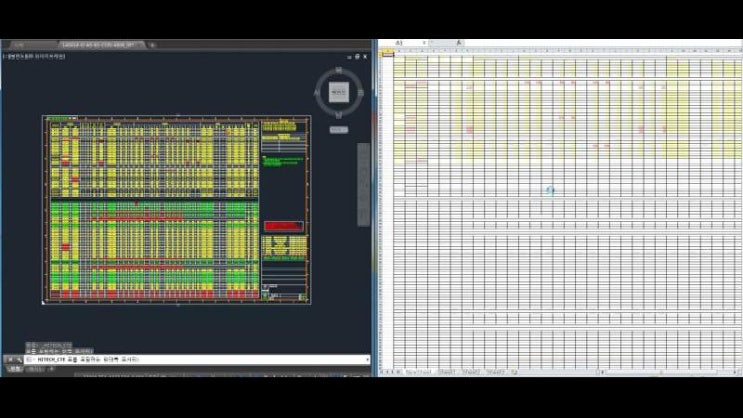Open the Excel Name Box dropdown arrow
Viewport: 743px width, 418px height.
424,43
